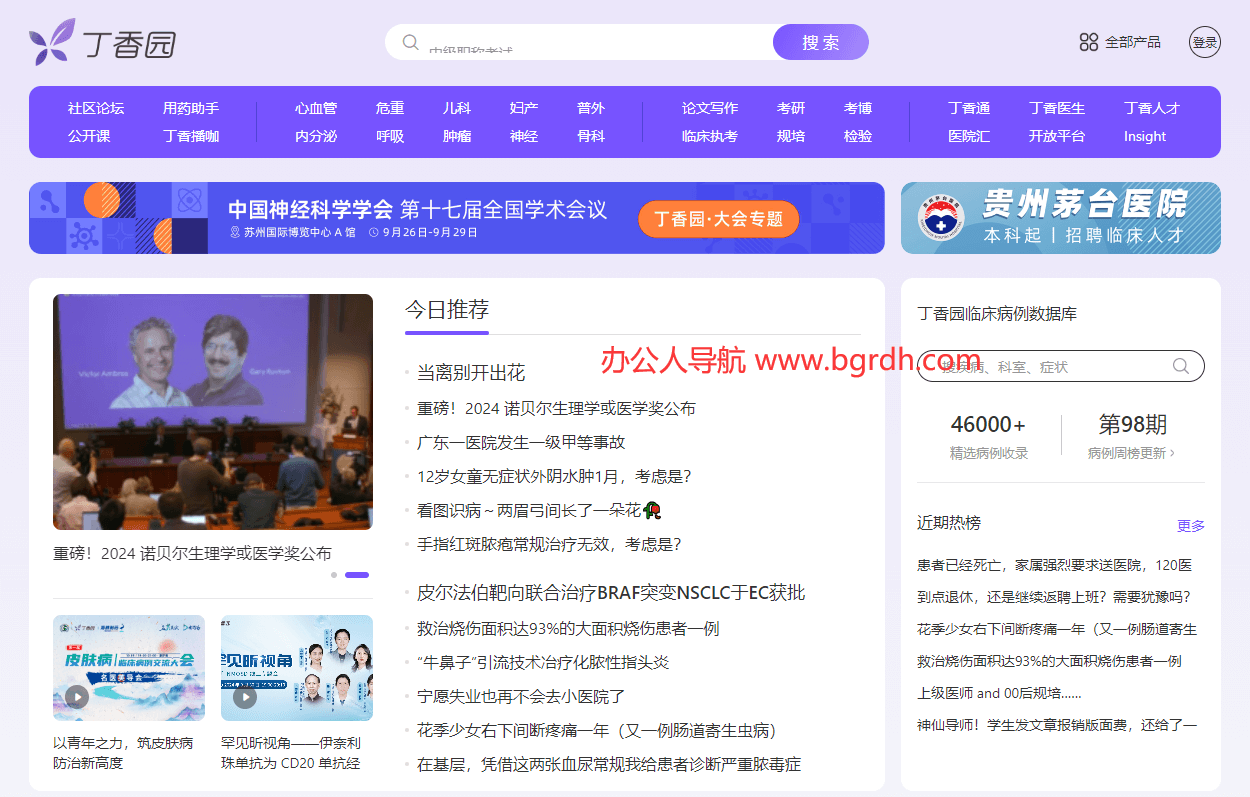
Task: Click the 登录 button
Action: [x=1204, y=42]
